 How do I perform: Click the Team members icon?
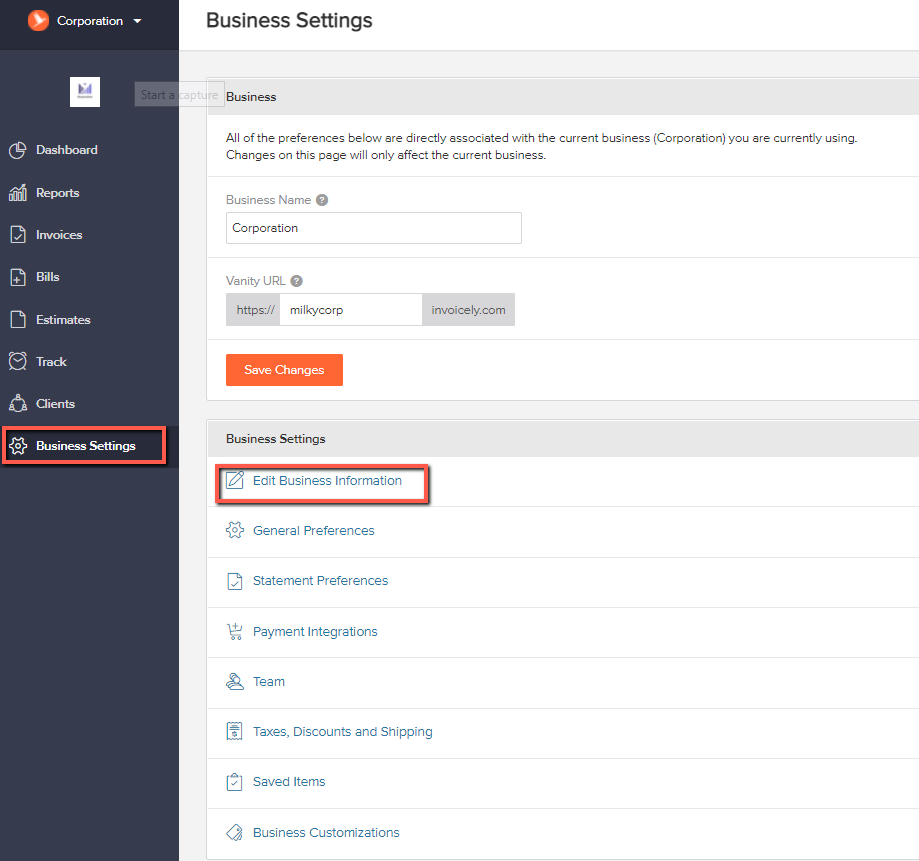(234, 681)
